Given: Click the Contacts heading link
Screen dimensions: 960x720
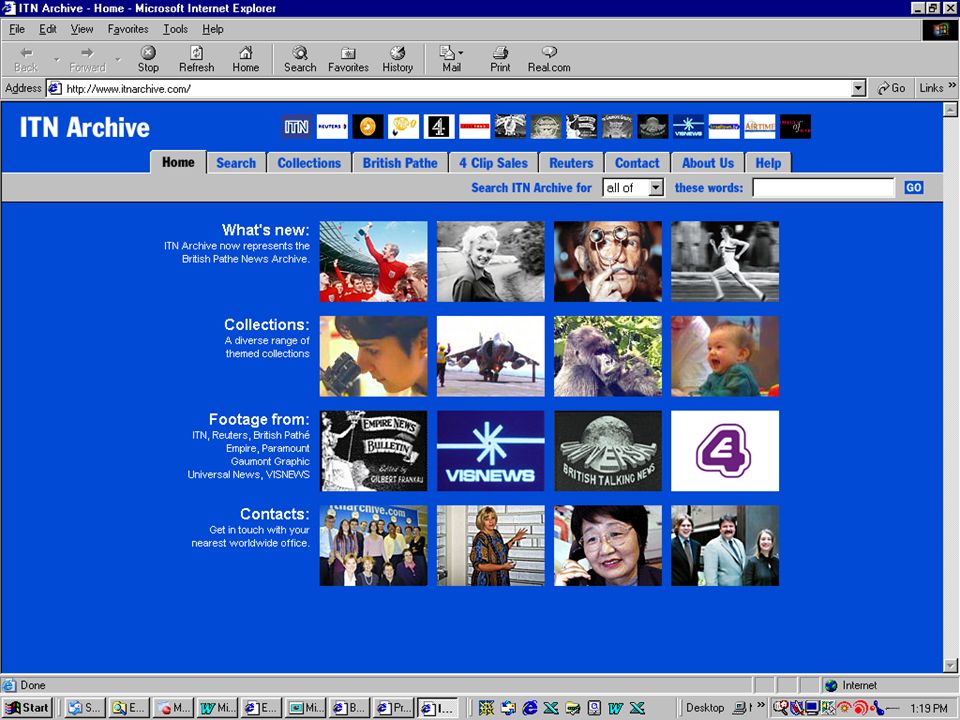Looking at the screenshot, I should point(274,514).
